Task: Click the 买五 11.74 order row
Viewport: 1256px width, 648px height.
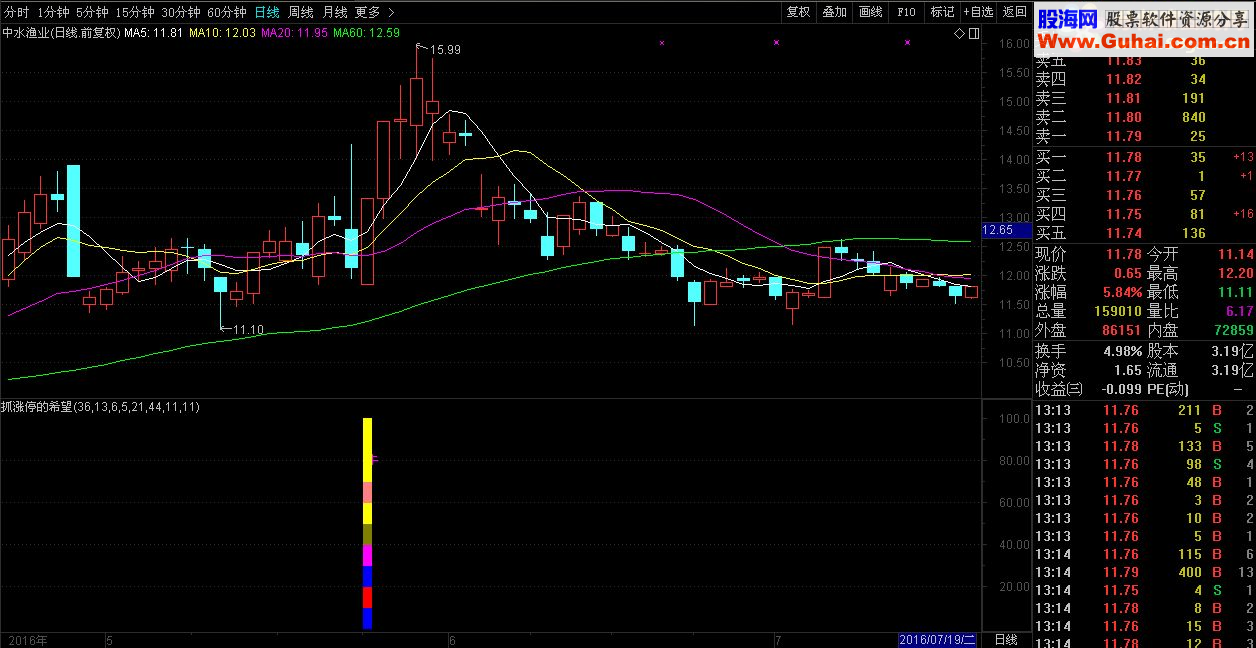Action: click(x=1144, y=234)
